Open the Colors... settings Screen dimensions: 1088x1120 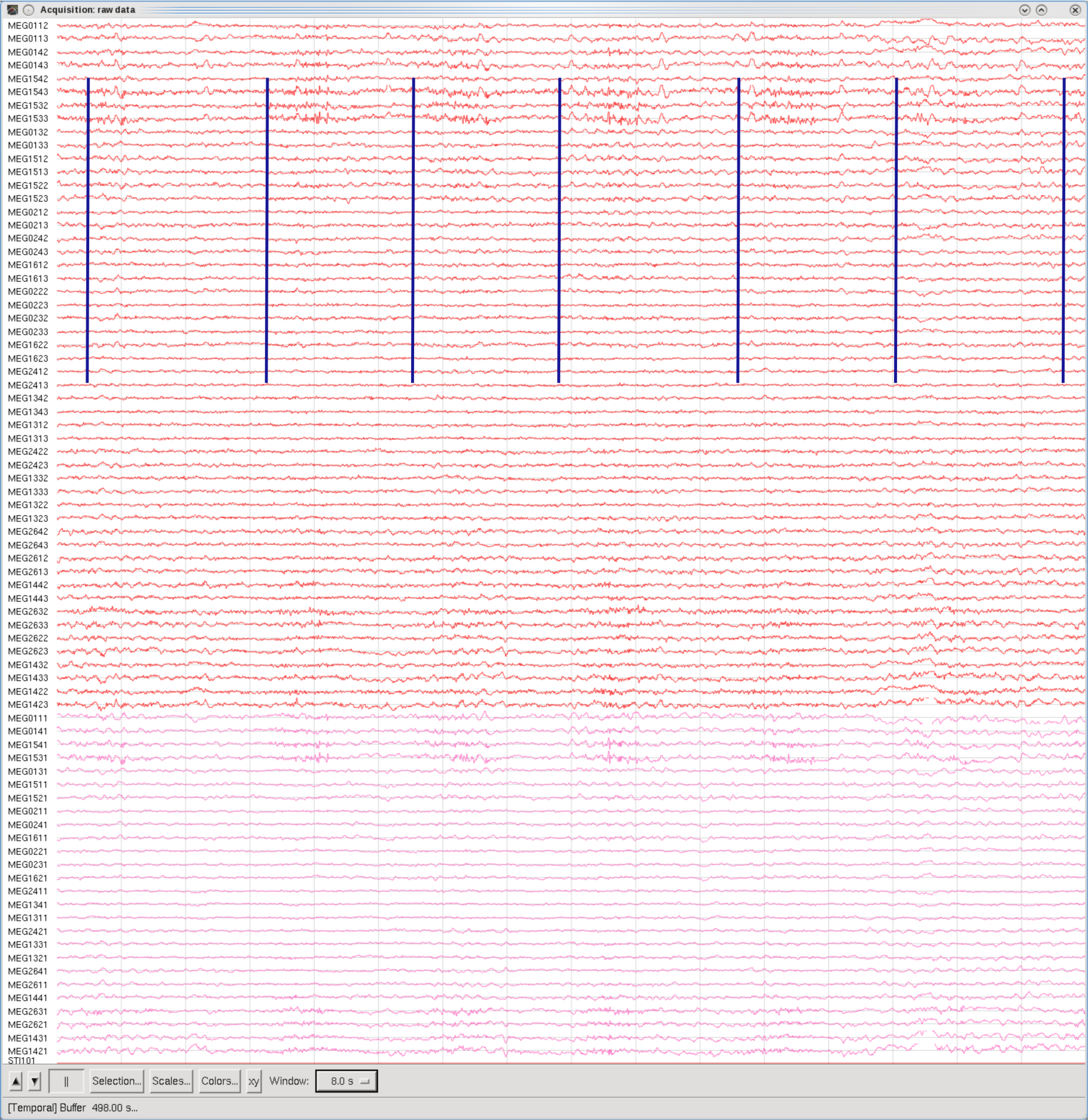[x=219, y=1081]
